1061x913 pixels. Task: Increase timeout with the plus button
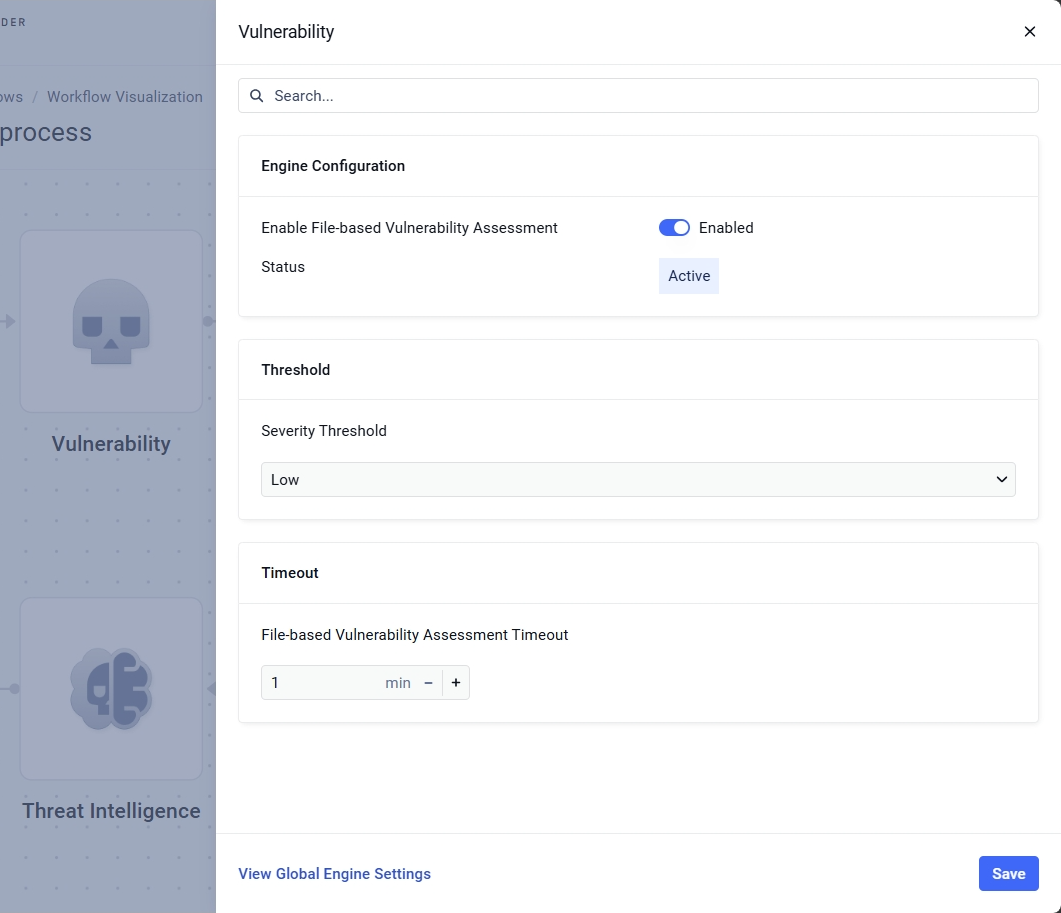click(456, 683)
